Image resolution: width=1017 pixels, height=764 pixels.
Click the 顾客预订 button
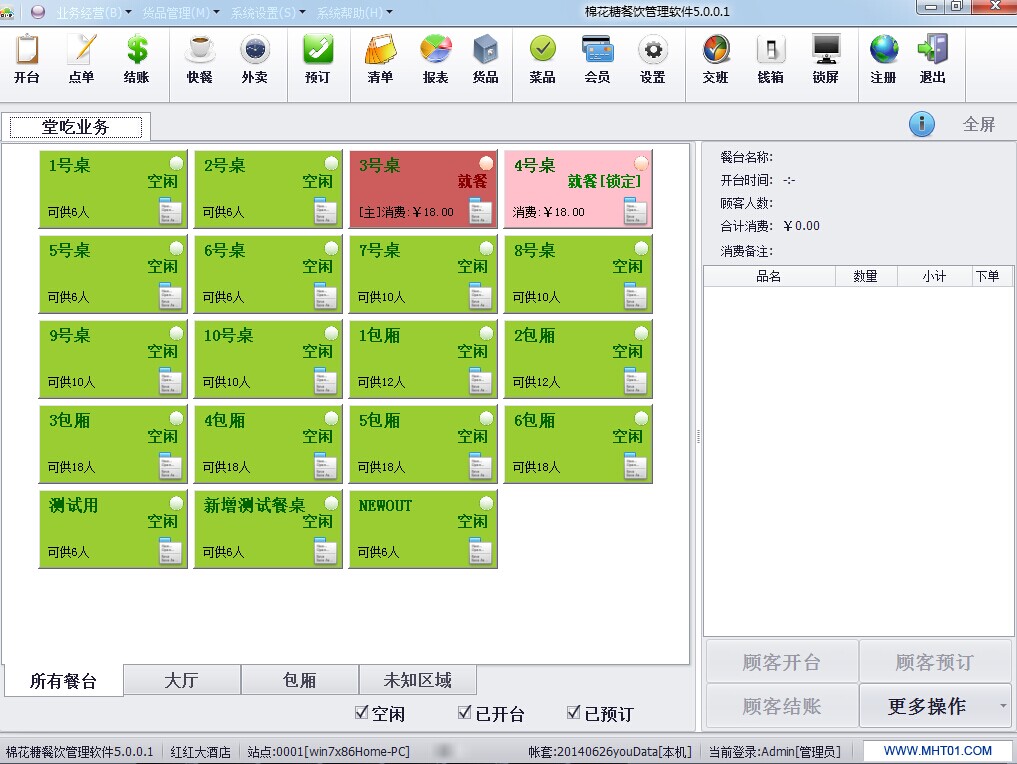pos(935,662)
